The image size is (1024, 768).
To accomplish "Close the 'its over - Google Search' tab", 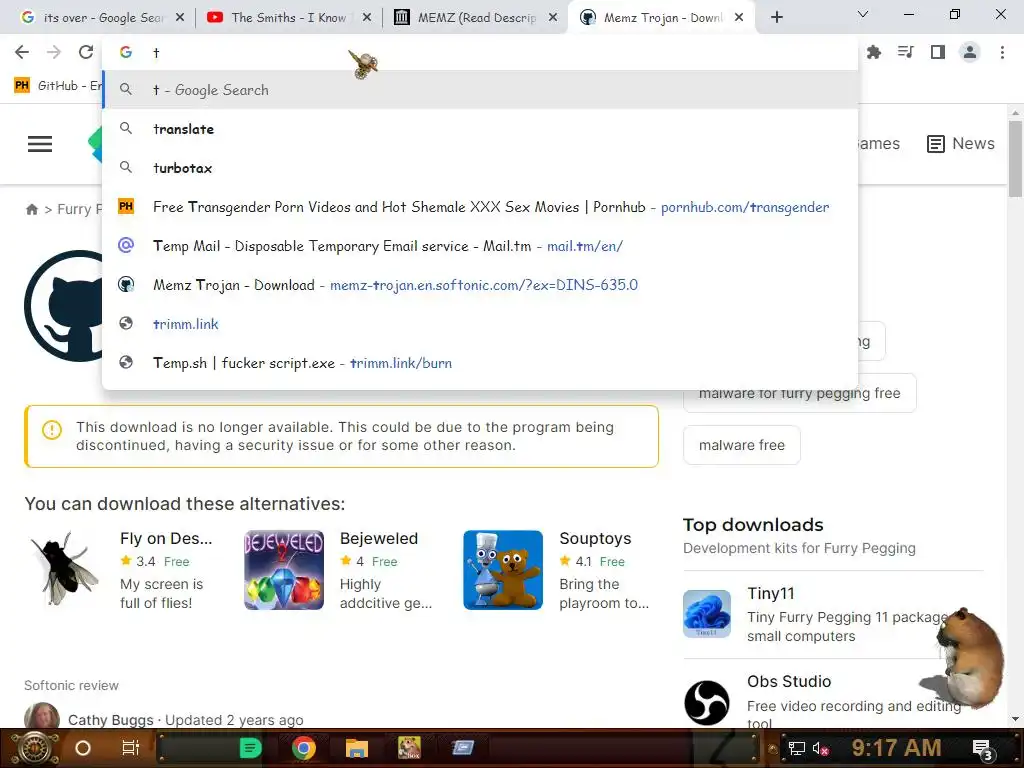I will click(180, 18).
